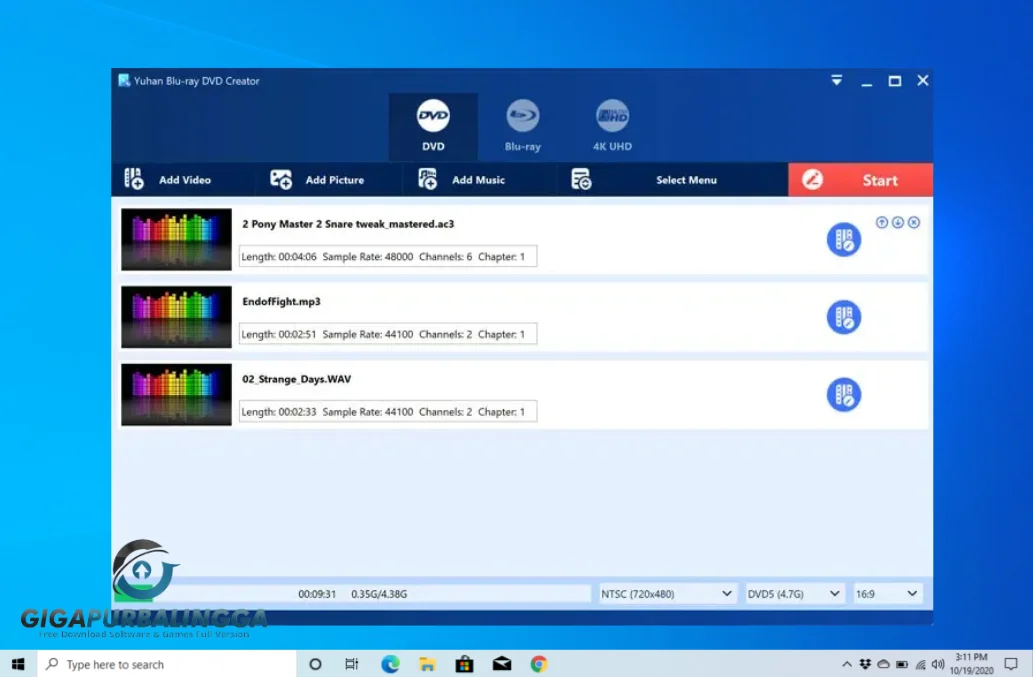This screenshot has height=677, width=1033.
Task: Start burning with the red Start button
Action: (x=860, y=180)
